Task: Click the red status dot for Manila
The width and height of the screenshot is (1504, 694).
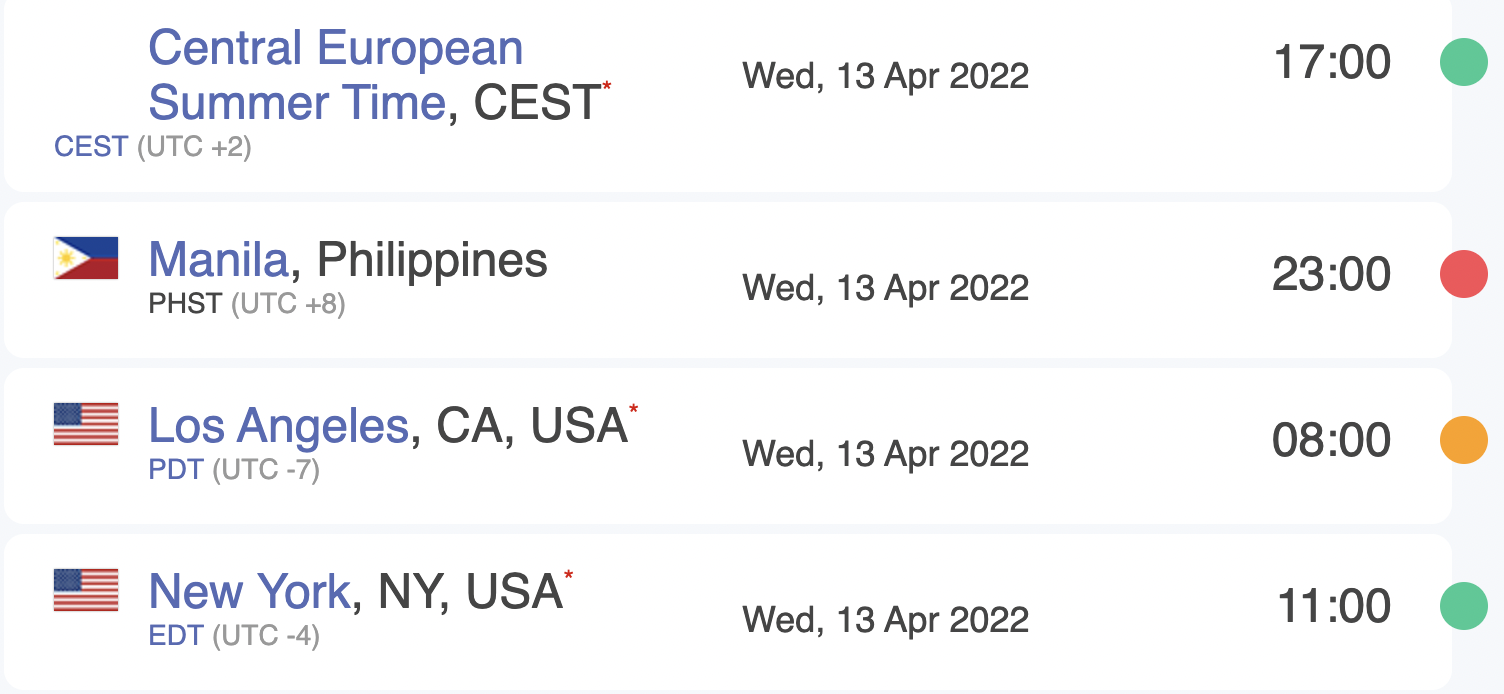Action: click(x=1464, y=274)
